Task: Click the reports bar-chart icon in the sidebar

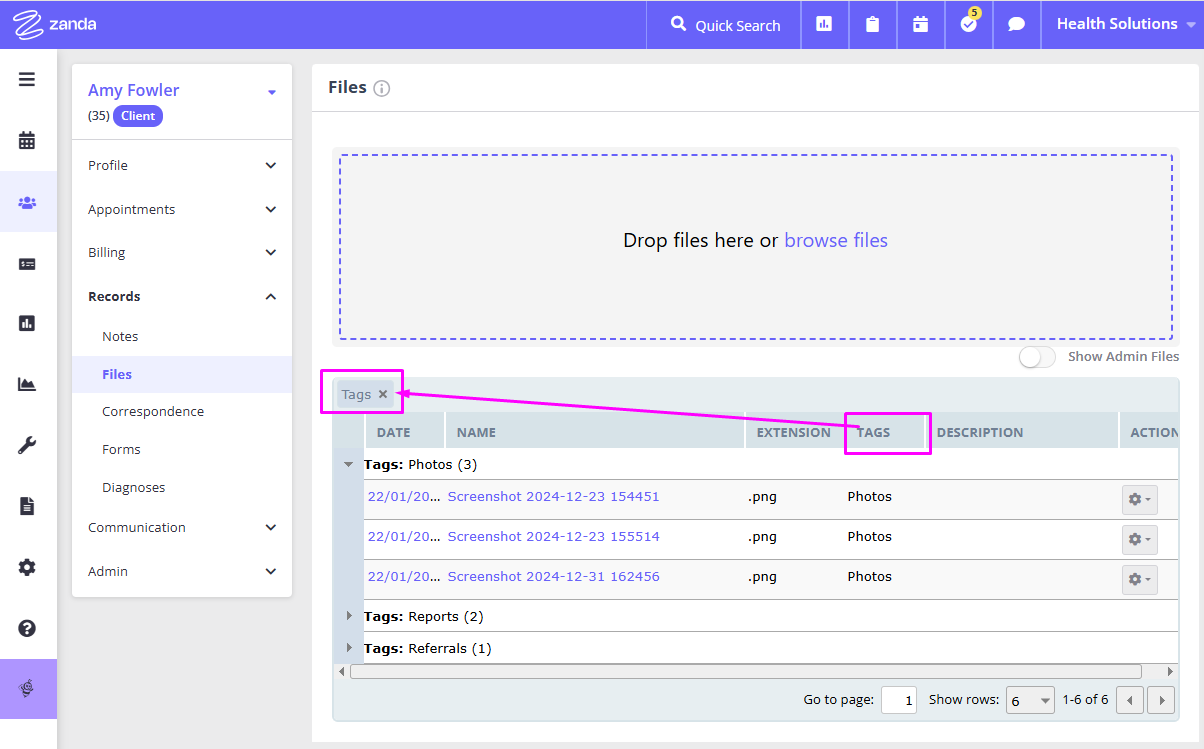Action: pyautogui.click(x=28, y=323)
